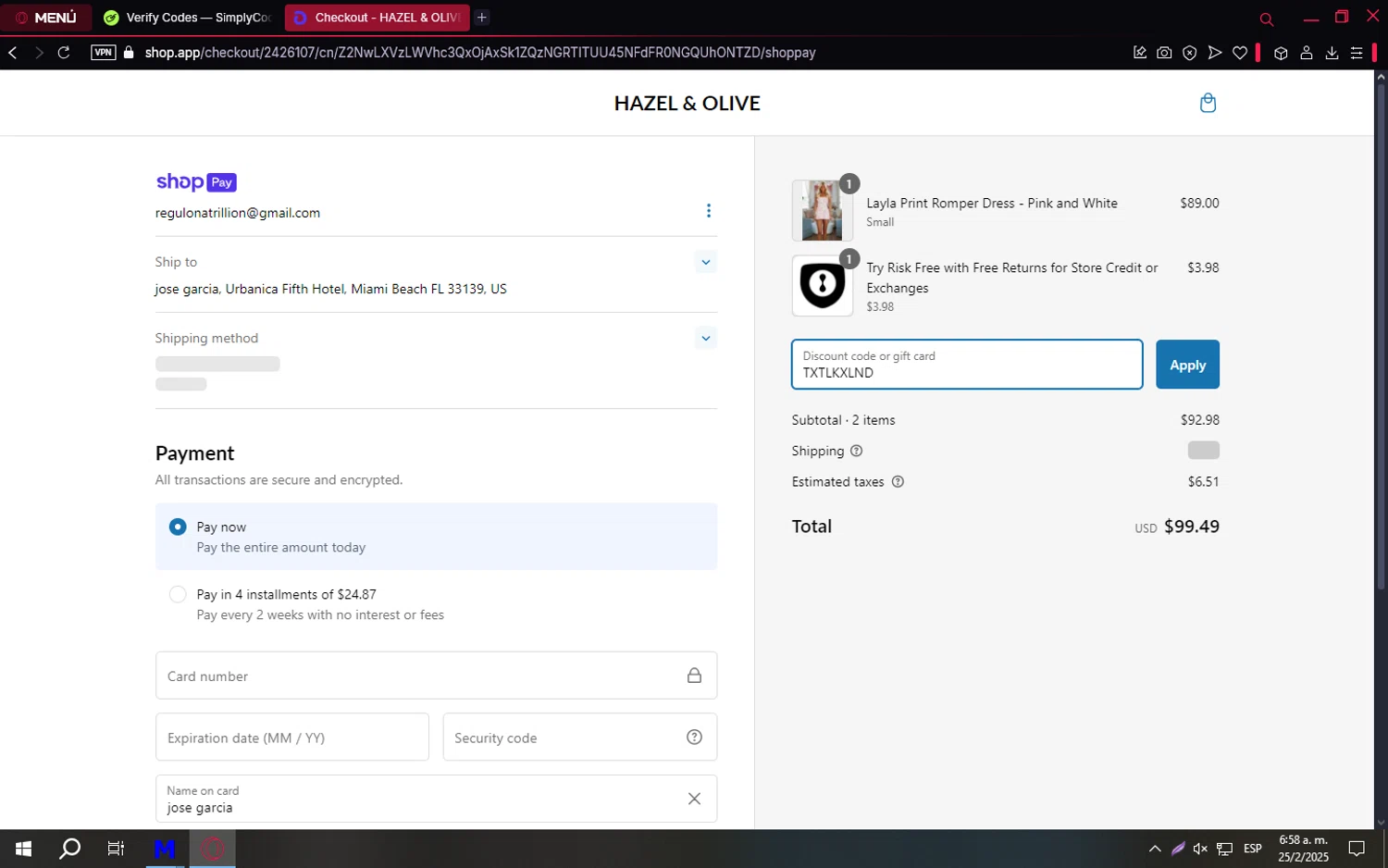Open the Windows Start menu
The height and width of the screenshot is (868, 1388).
point(23,849)
